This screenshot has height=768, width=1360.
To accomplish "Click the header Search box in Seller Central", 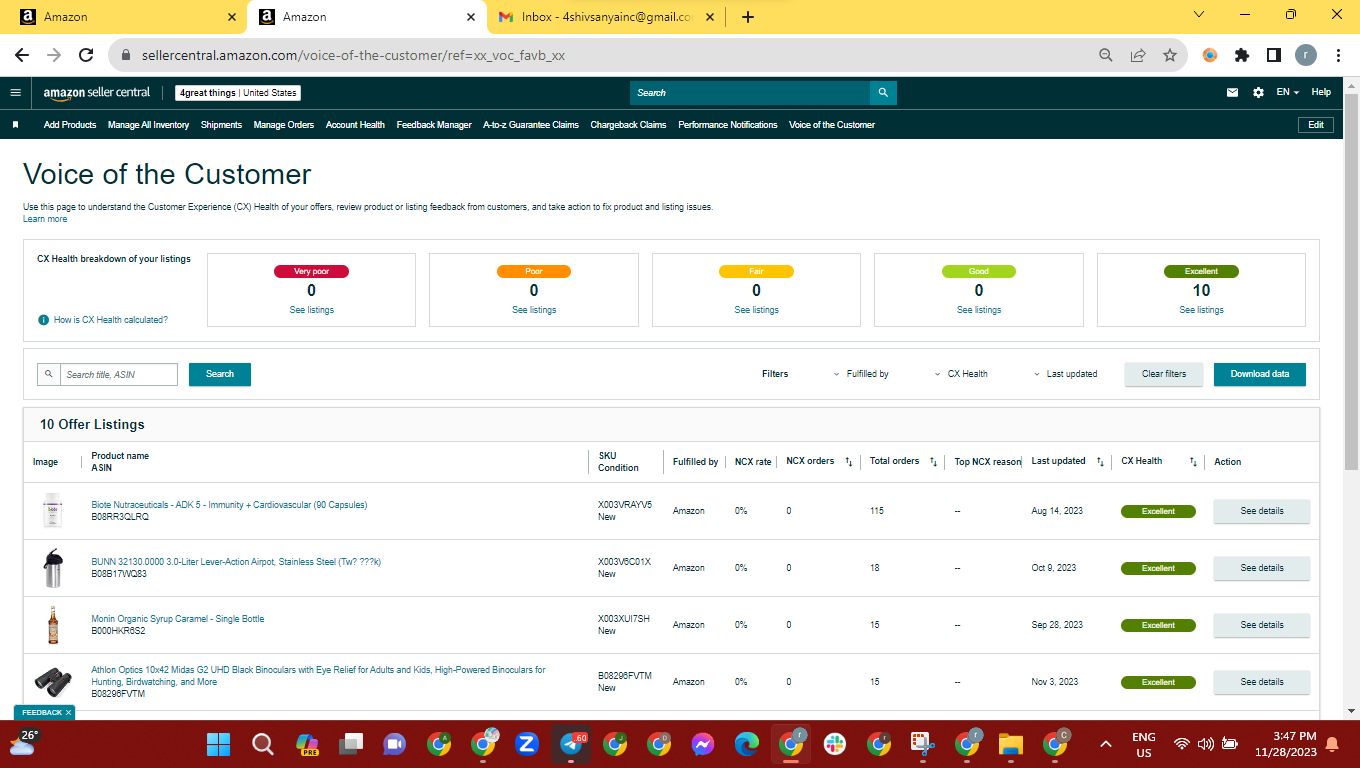I will (750, 93).
